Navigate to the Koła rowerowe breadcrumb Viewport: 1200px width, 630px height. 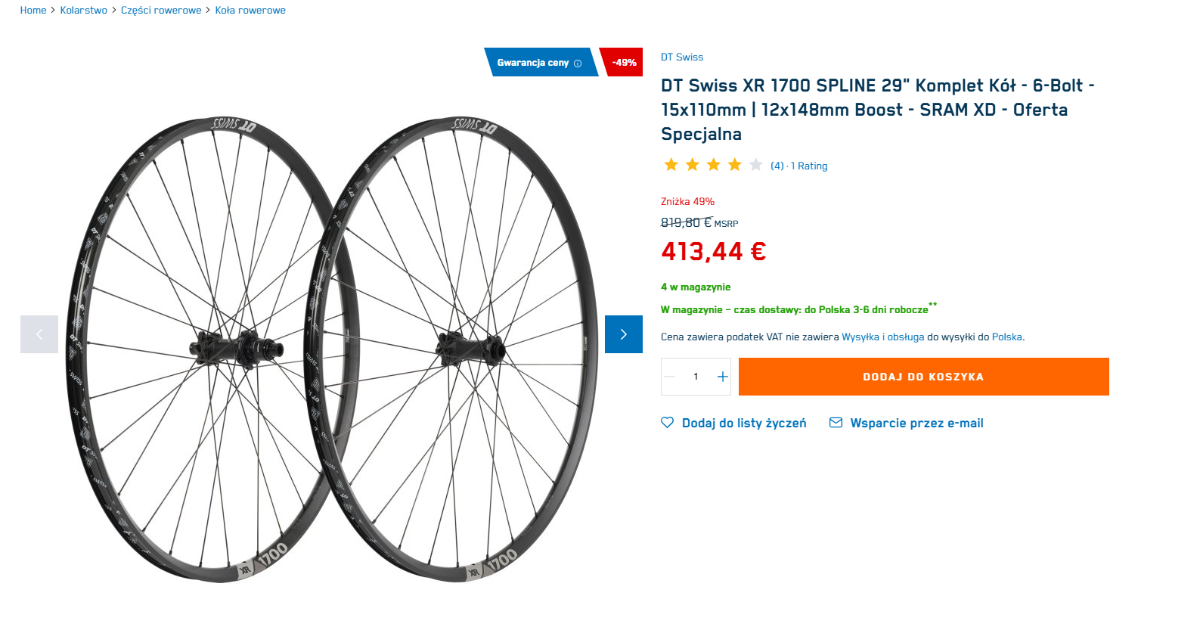point(250,10)
